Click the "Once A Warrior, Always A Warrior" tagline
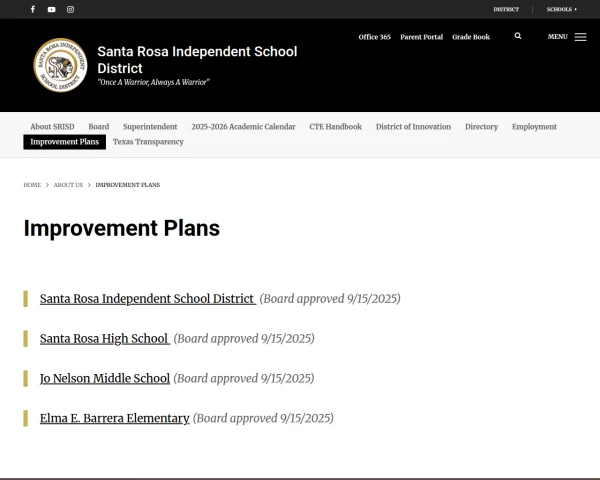600x480 pixels. (154, 82)
